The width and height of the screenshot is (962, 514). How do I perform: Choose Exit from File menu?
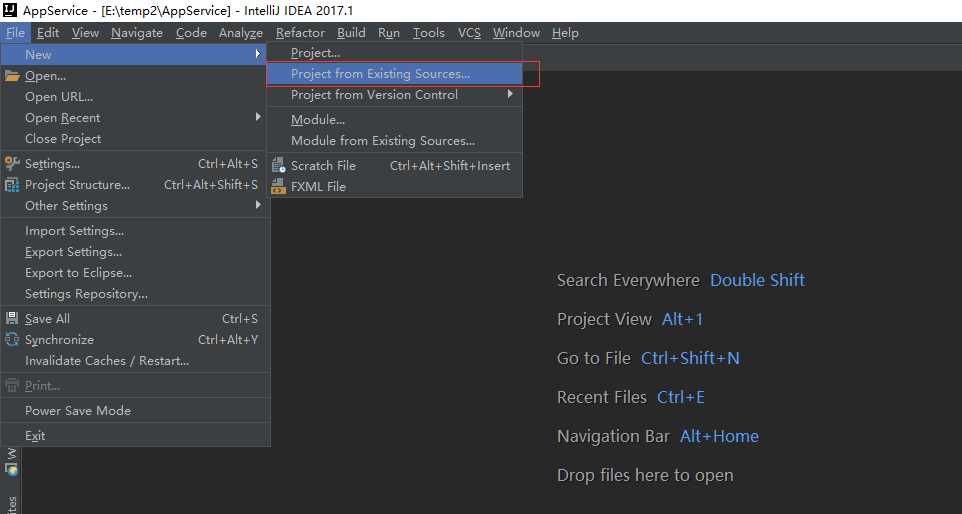pyautogui.click(x=134, y=435)
